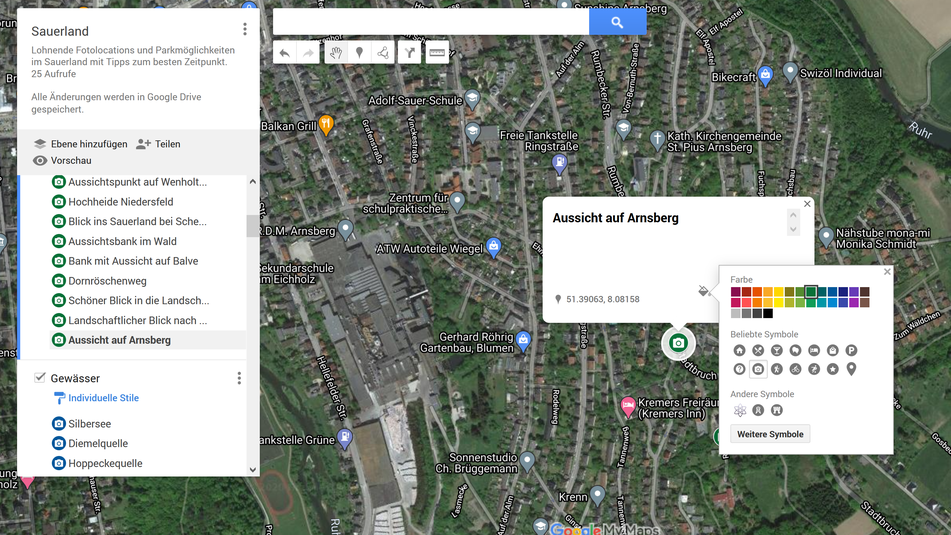
Task: Select the measure distance ruler tool
Action: point(437,53)
